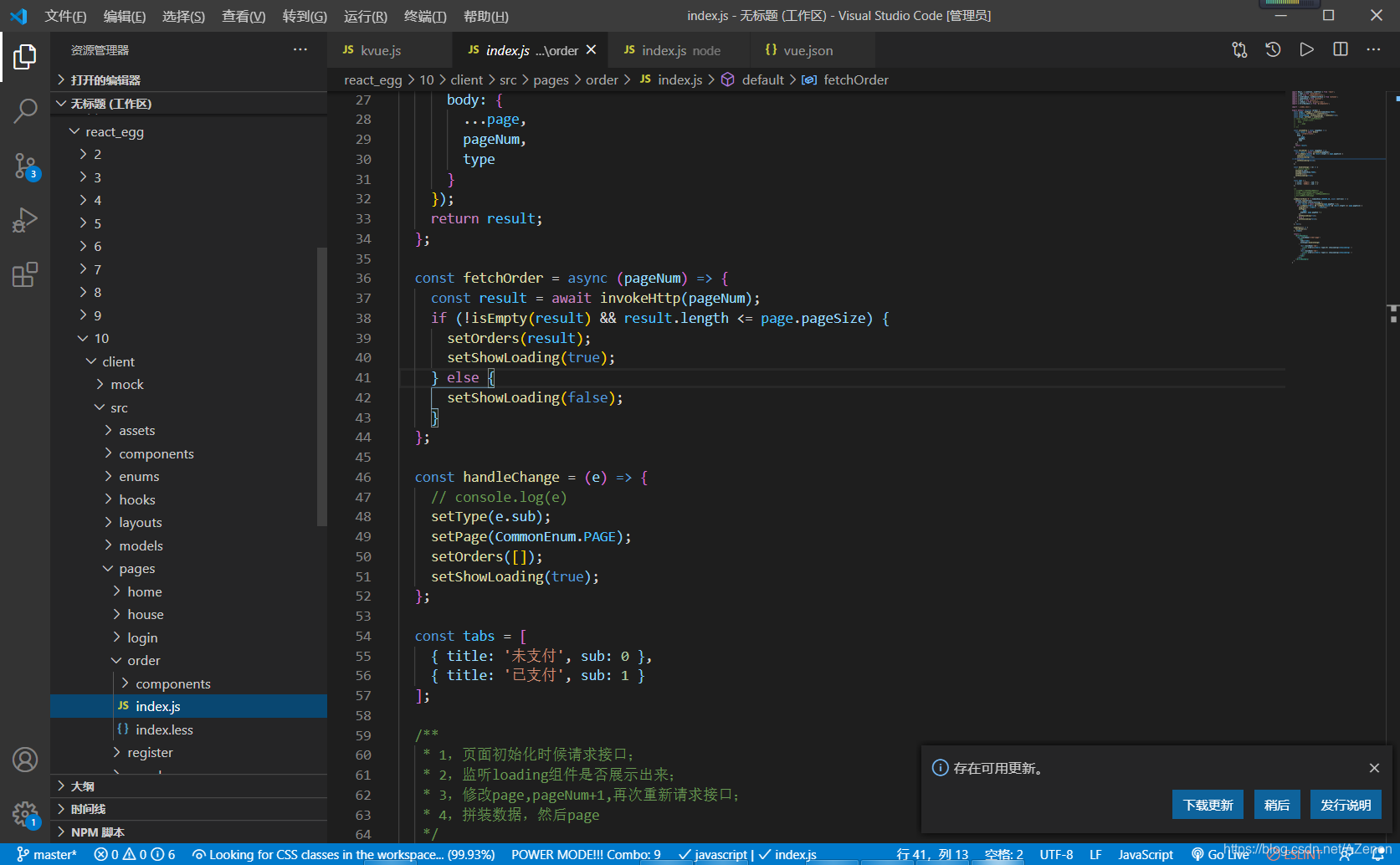Viewport: 1400px width, 865px height.
Task: Open the Accounts icon in activity bar
Action: tap(25, 760)
